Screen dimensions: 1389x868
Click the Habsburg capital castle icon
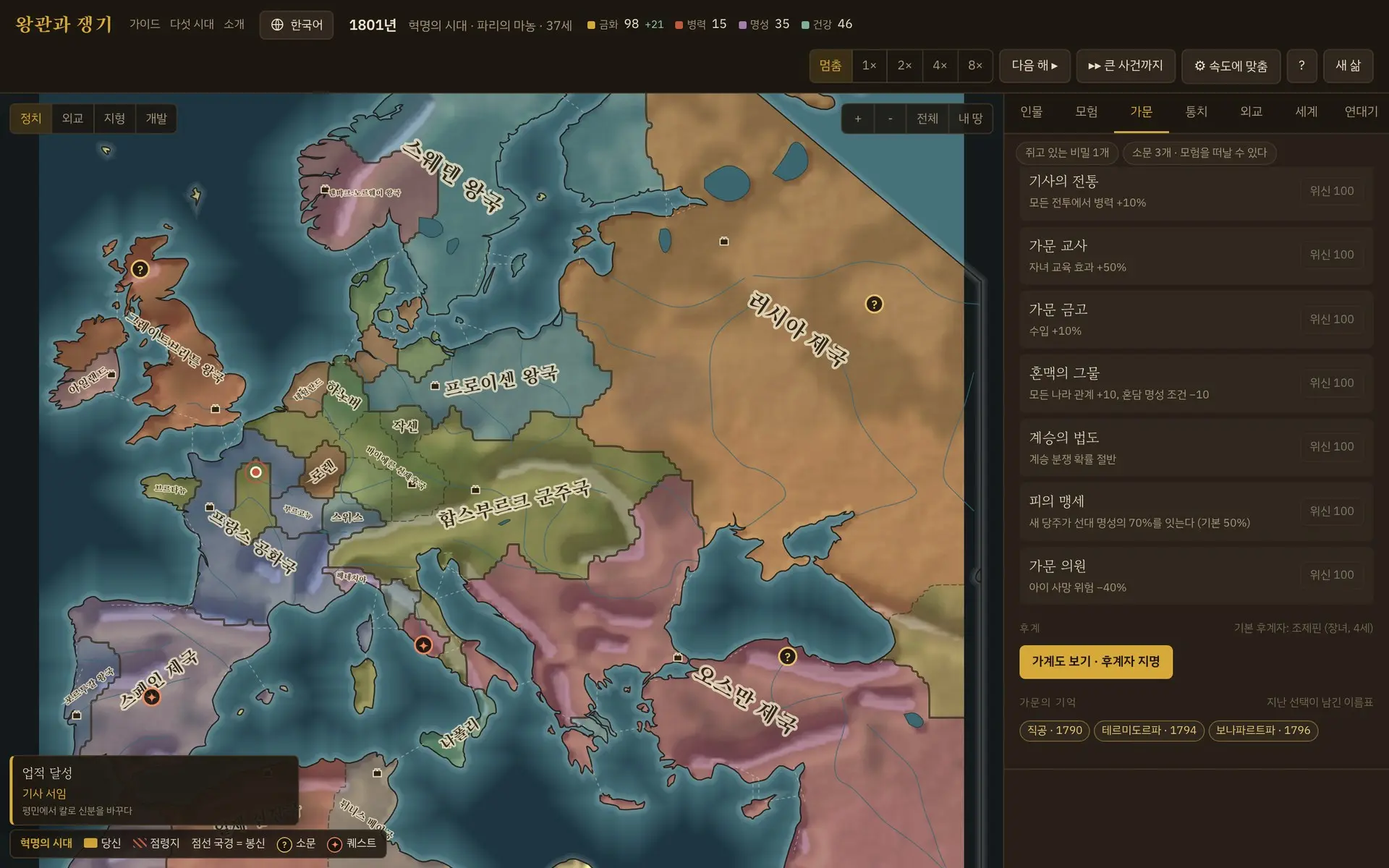pyautogui.click(x=475, y=490)
